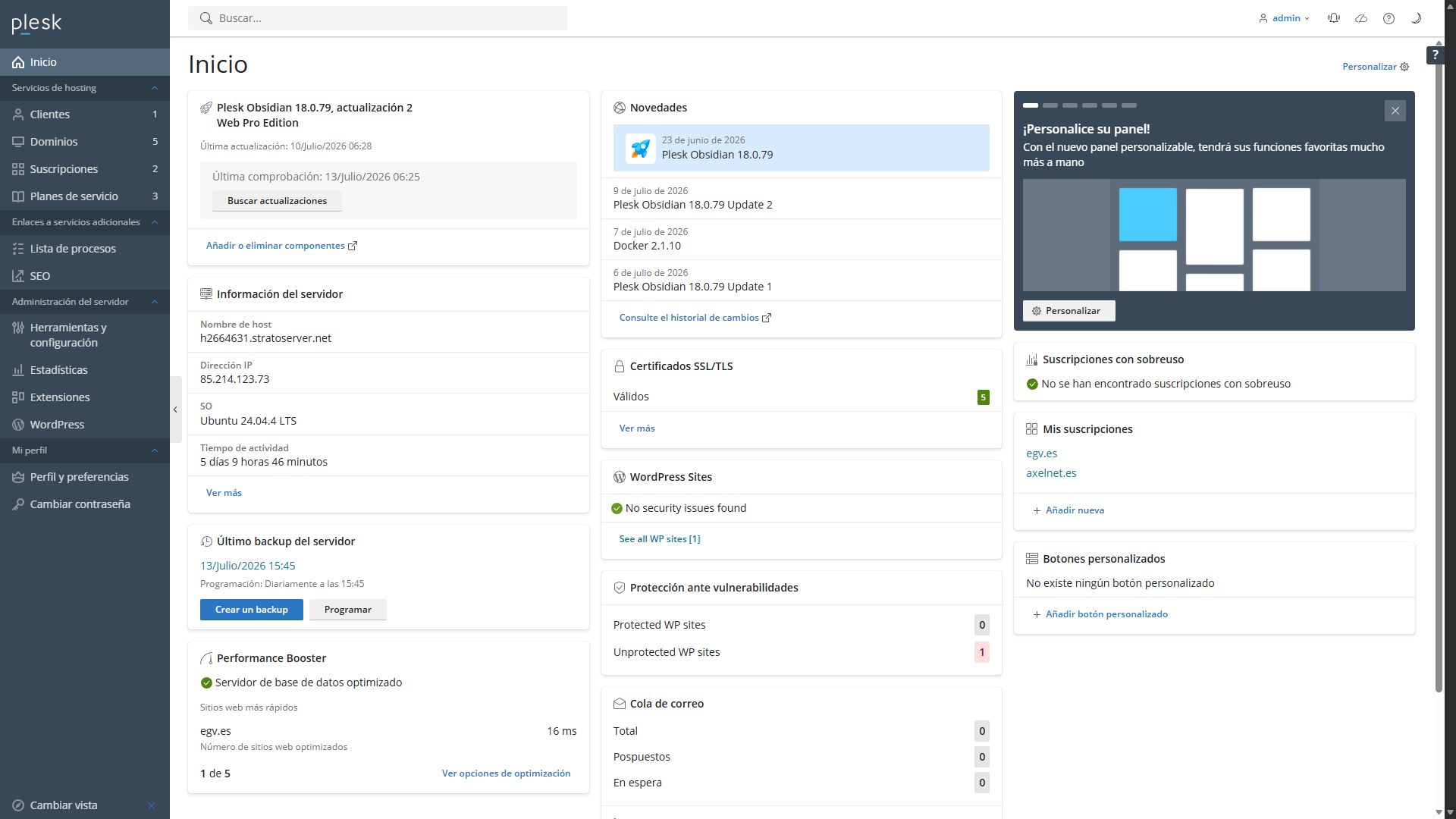Click the Estadísticas bar chart icon
The height and width of the screenshot is (819, 1456).
(18, 370)
